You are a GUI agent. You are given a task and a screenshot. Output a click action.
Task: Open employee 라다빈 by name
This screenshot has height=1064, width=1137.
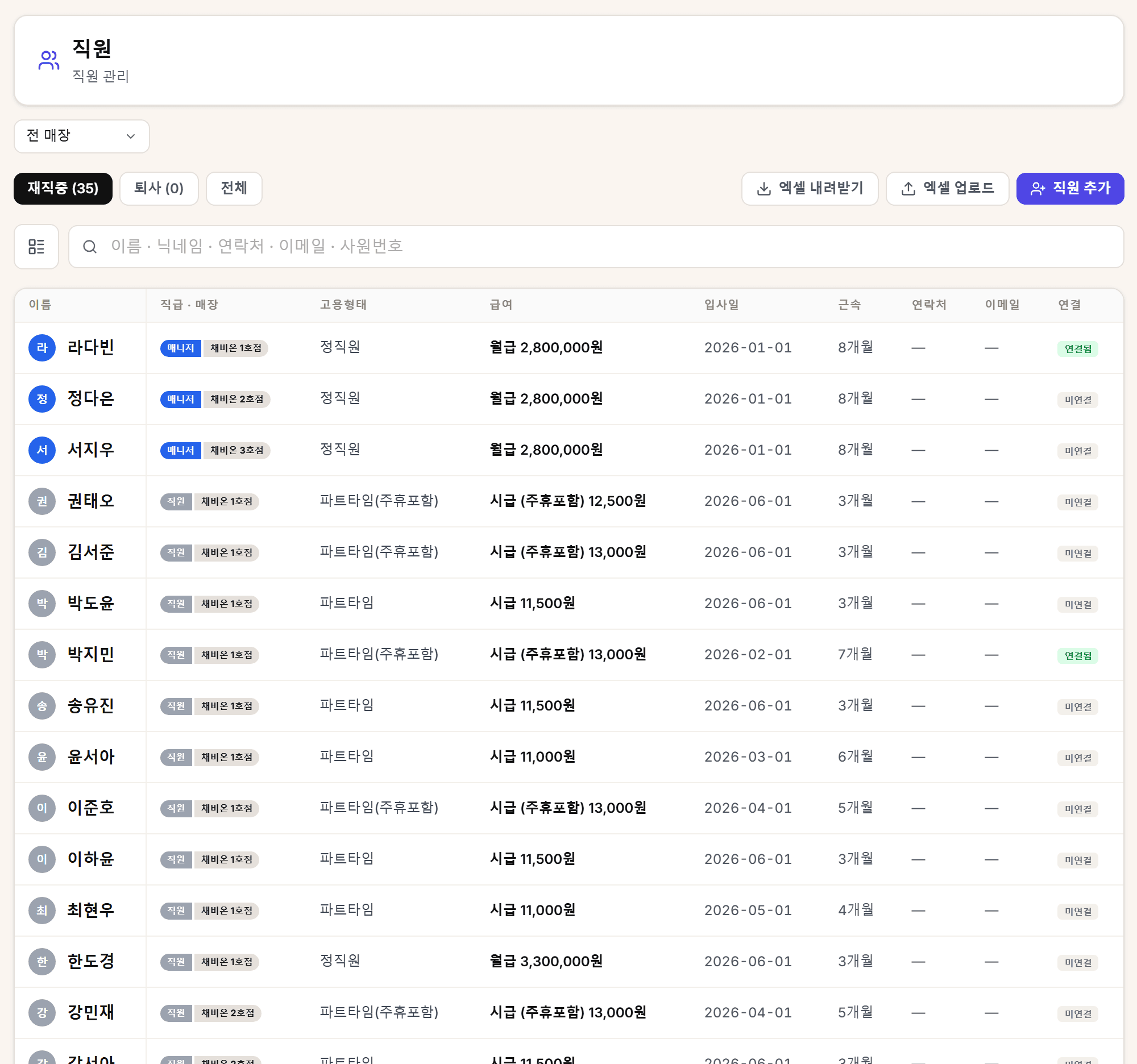[x=91, y=348]
